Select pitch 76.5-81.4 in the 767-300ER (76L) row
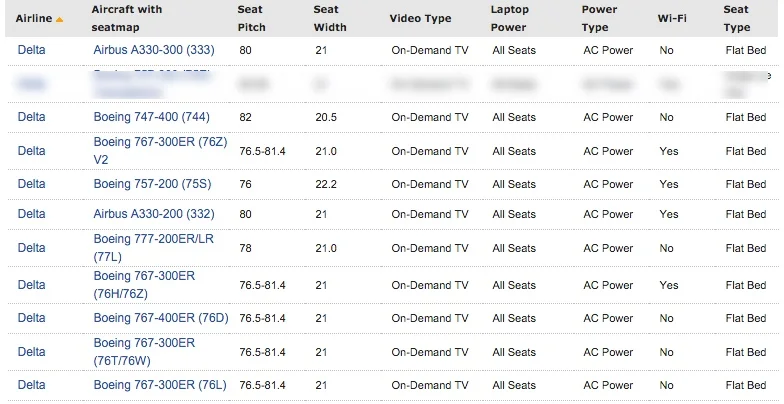The image size is (784, 404). (262, 386)
